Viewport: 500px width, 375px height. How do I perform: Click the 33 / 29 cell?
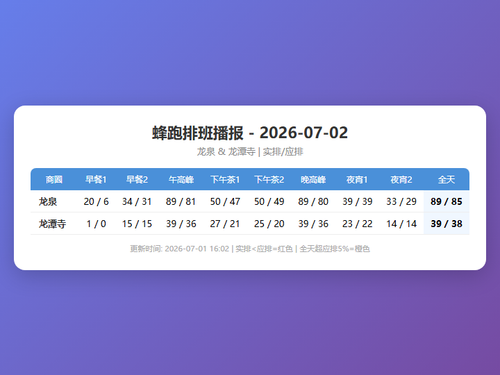(x=401, y=201)
